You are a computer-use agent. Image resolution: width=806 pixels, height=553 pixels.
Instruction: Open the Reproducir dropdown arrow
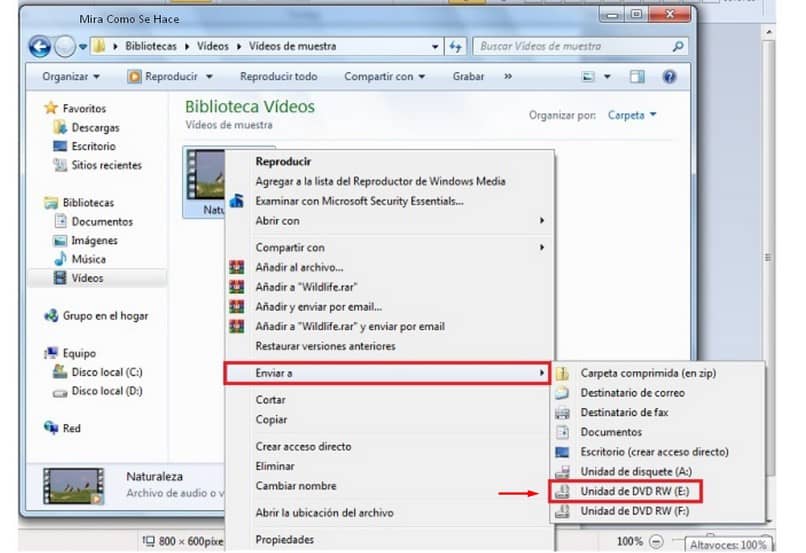tap(209, 77)
